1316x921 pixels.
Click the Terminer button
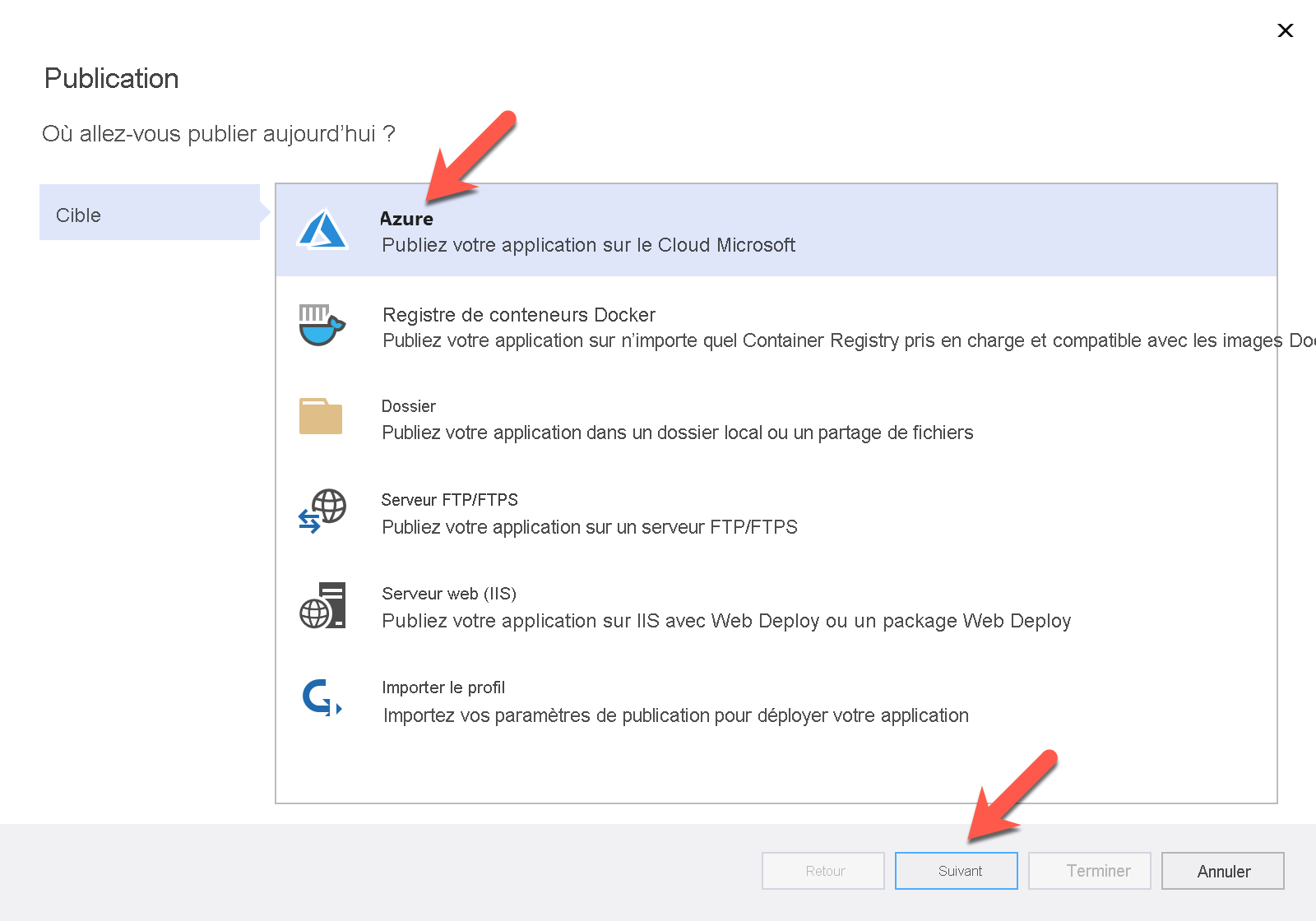coord(1090,871)
